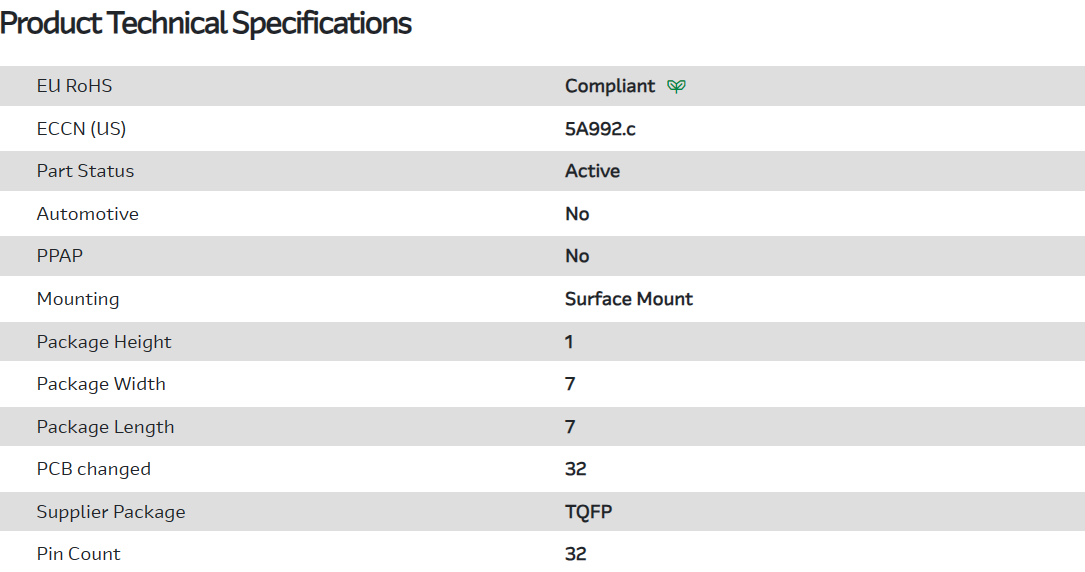Click the Compliant value text
The width and height of the screenshot is (1085, 572).
pos(610,86)
